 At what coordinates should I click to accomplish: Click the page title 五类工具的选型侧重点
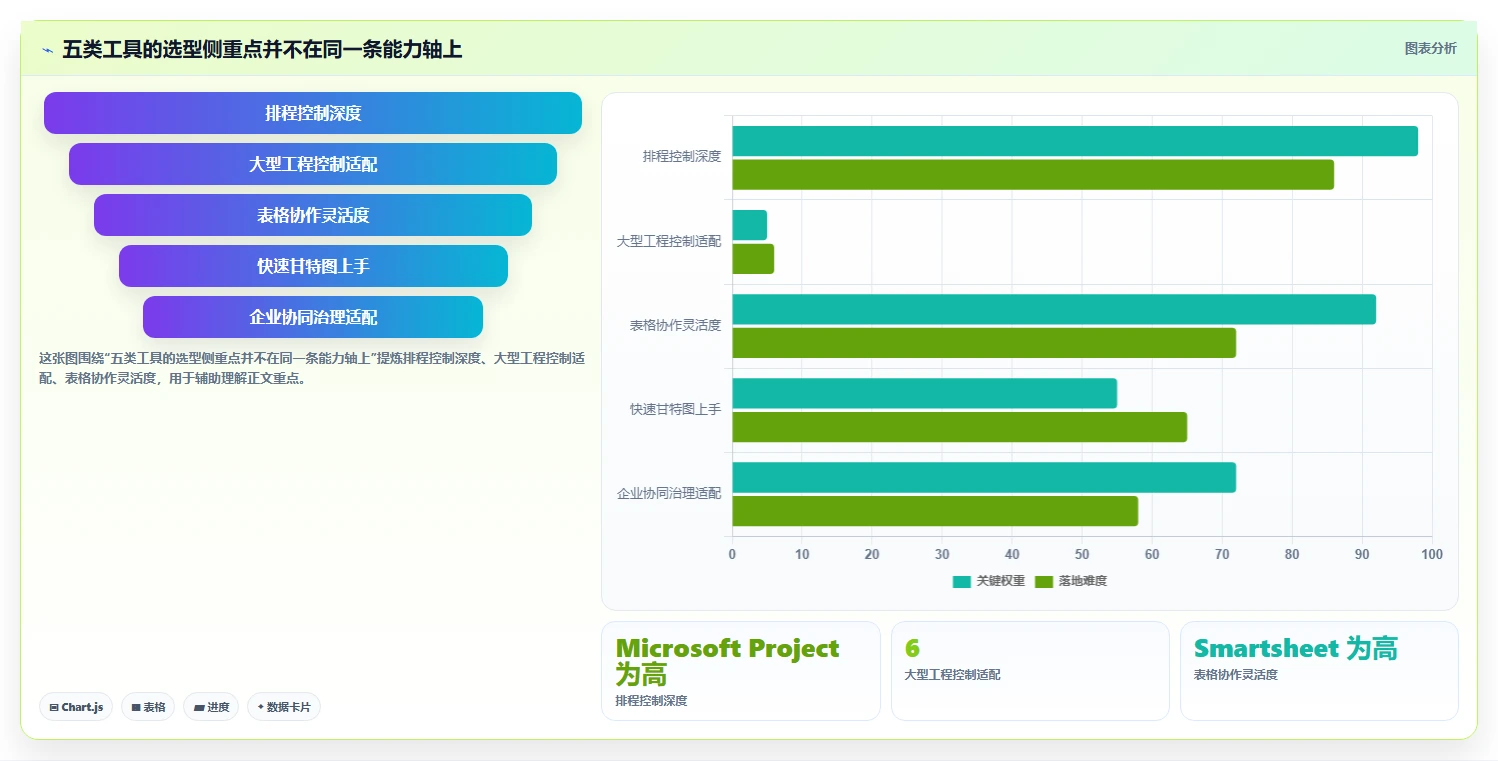click(262, 49)
